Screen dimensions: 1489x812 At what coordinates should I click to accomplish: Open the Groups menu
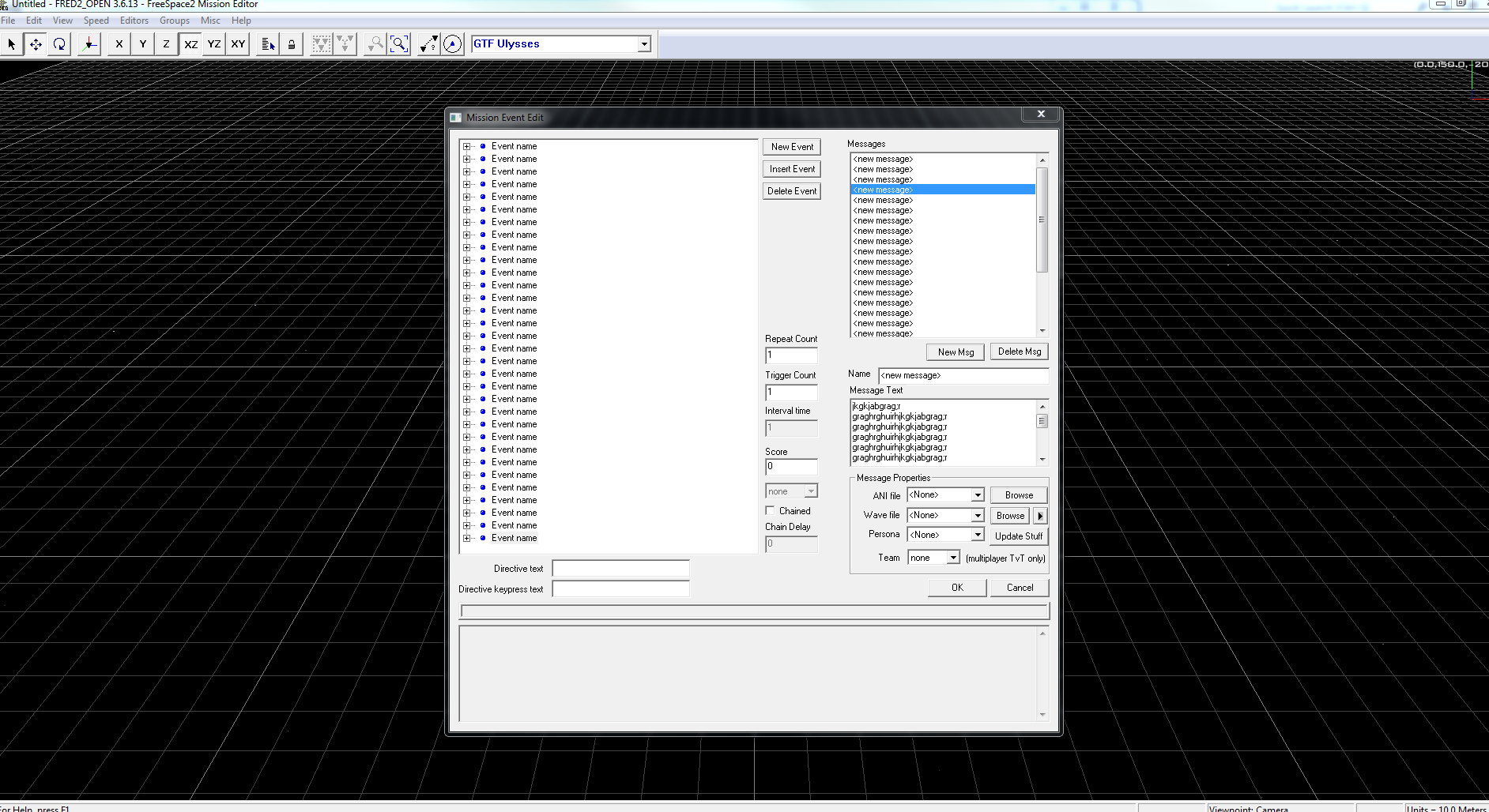click(x=175, y=21)
